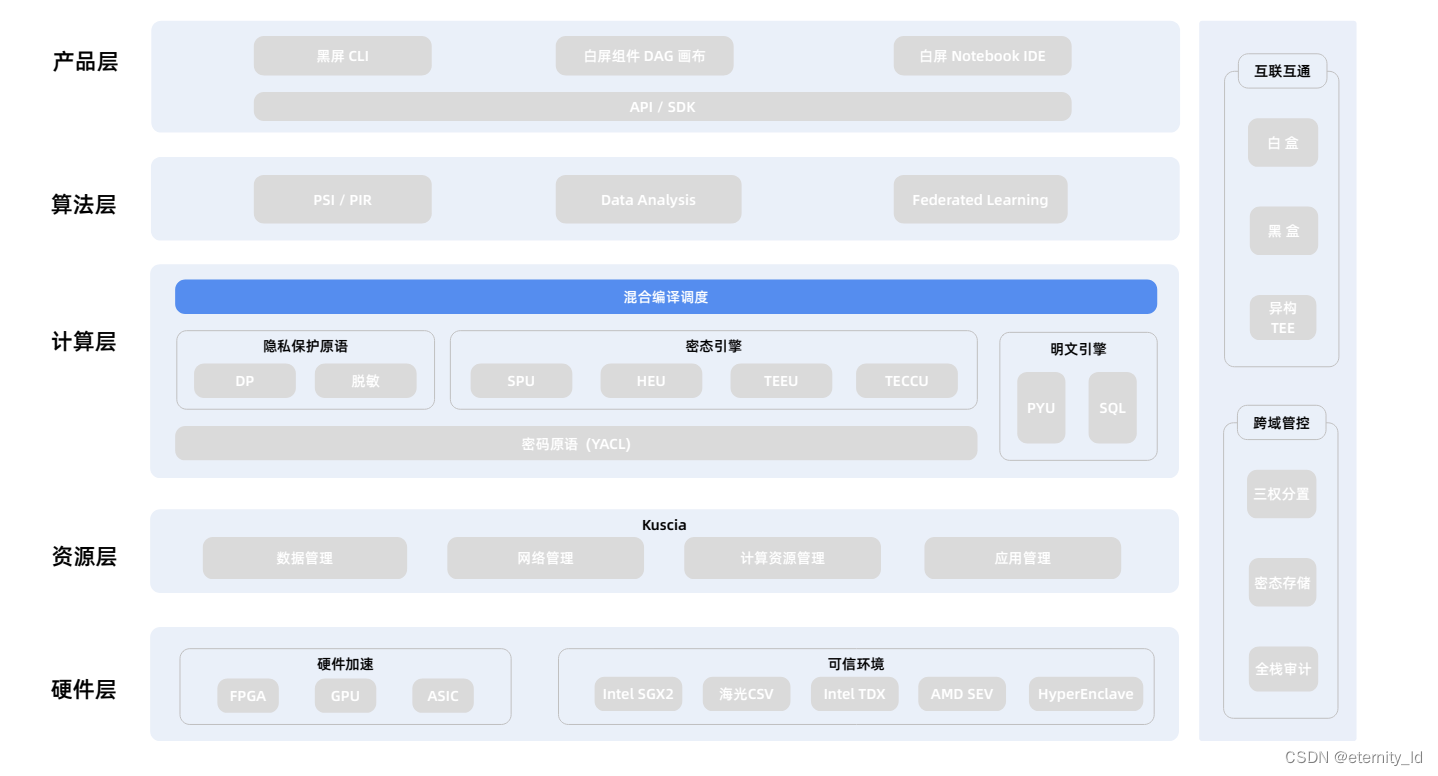Click the 硬件层 layer label
The width and height of the screenshot is (1438, 776).
tap(84, 690)
